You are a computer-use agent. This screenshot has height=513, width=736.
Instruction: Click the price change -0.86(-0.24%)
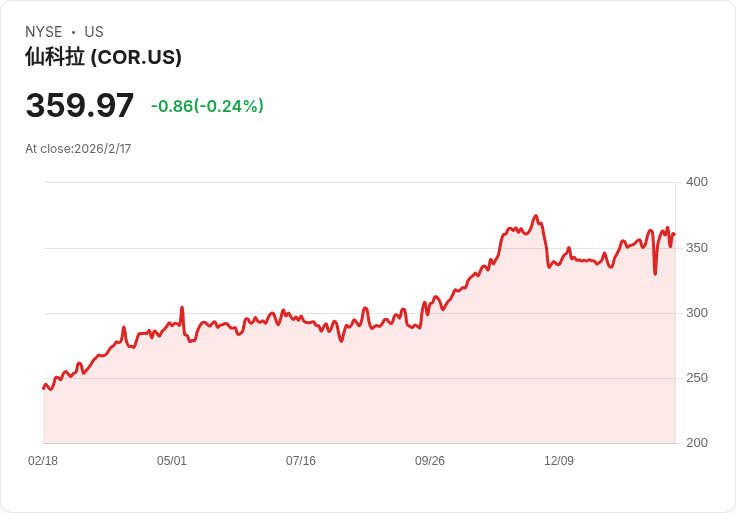tap(207, 106)
